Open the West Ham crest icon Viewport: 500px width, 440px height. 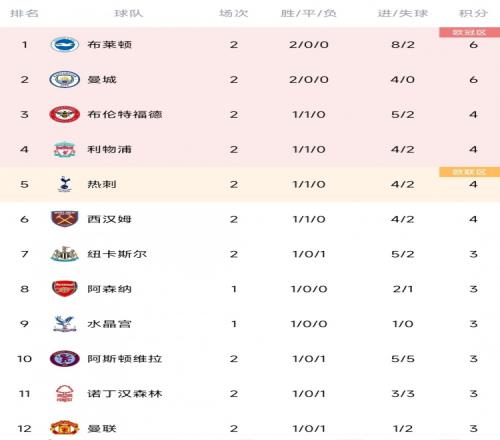(x=65, y=219)
